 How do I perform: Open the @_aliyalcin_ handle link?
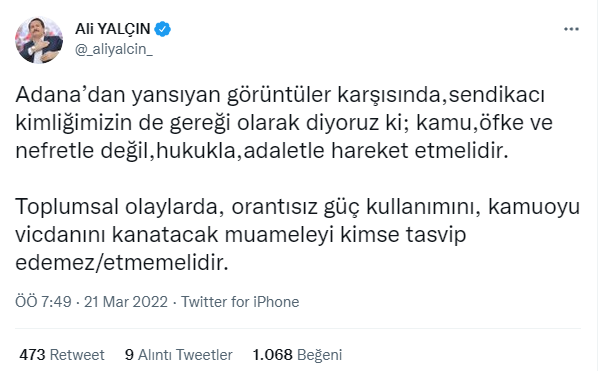pos(114,49)
